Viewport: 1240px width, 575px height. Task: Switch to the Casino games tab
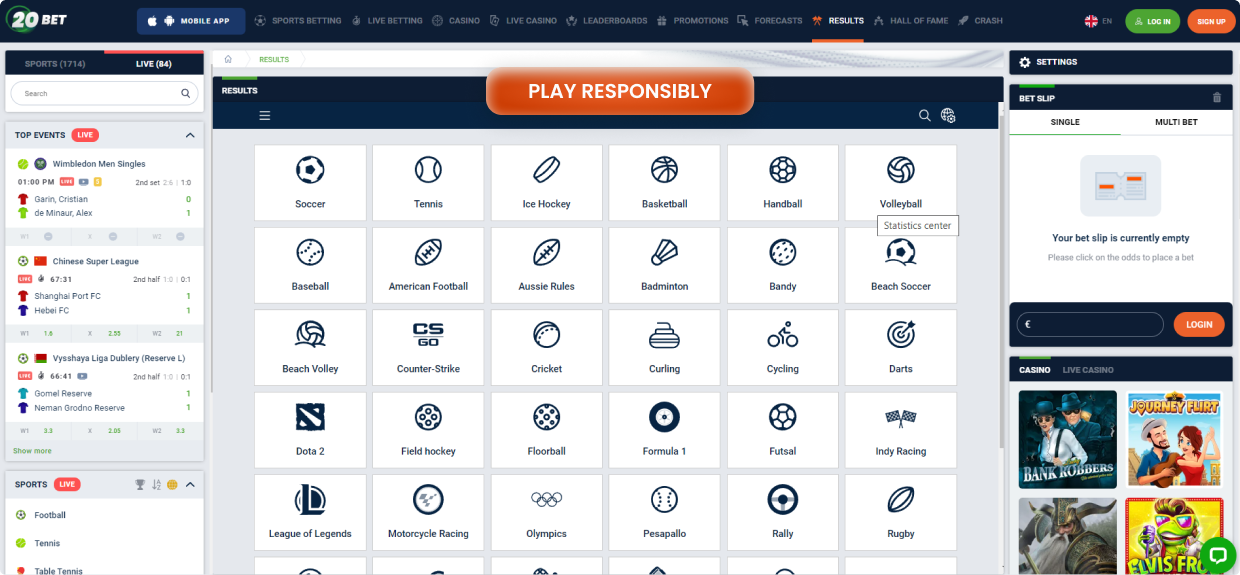pyautogui.click(x=1035, y=370)
